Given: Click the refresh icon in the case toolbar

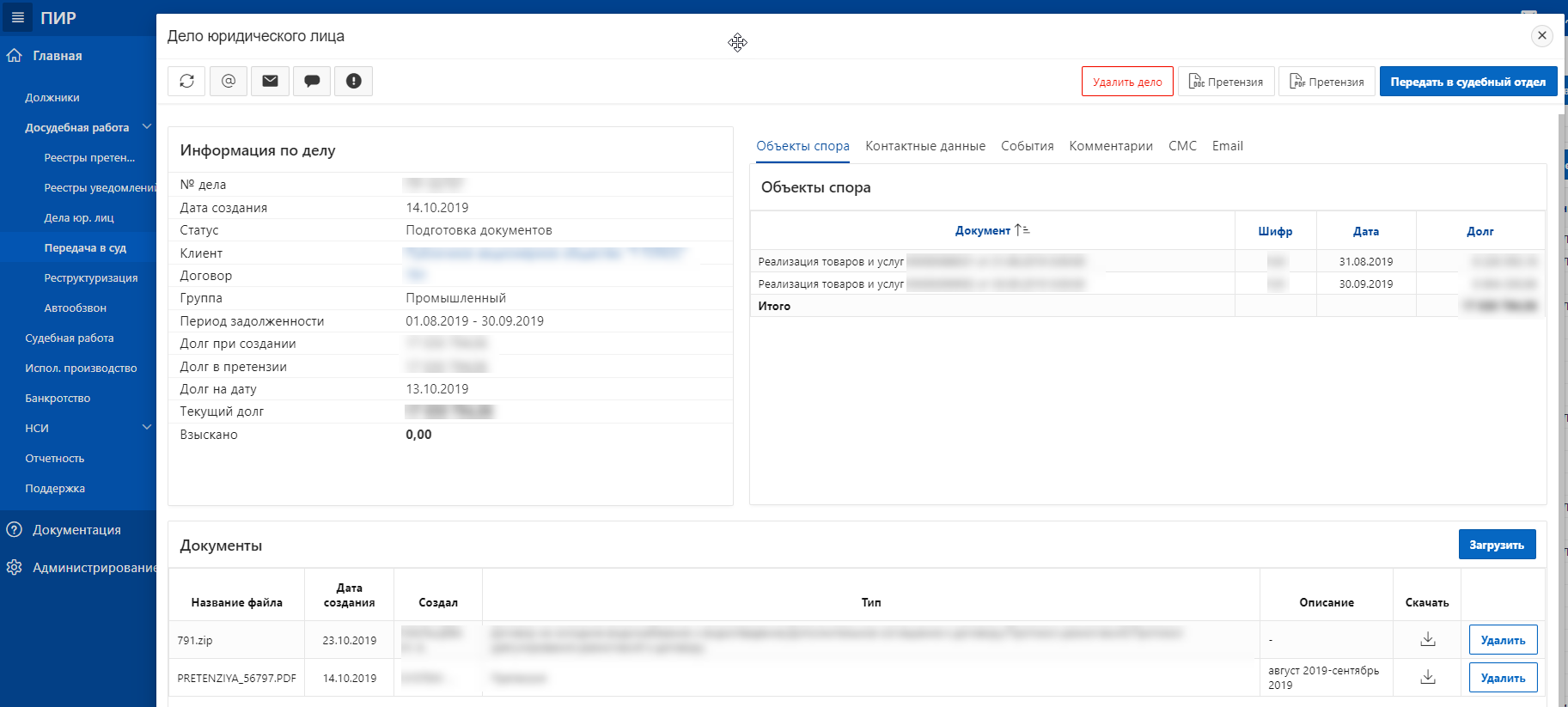Looking at the screenshot, I should pos(186,81).
